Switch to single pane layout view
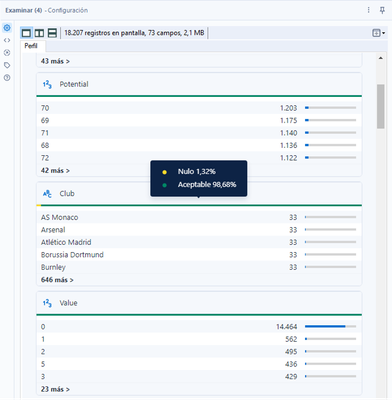 26,33
